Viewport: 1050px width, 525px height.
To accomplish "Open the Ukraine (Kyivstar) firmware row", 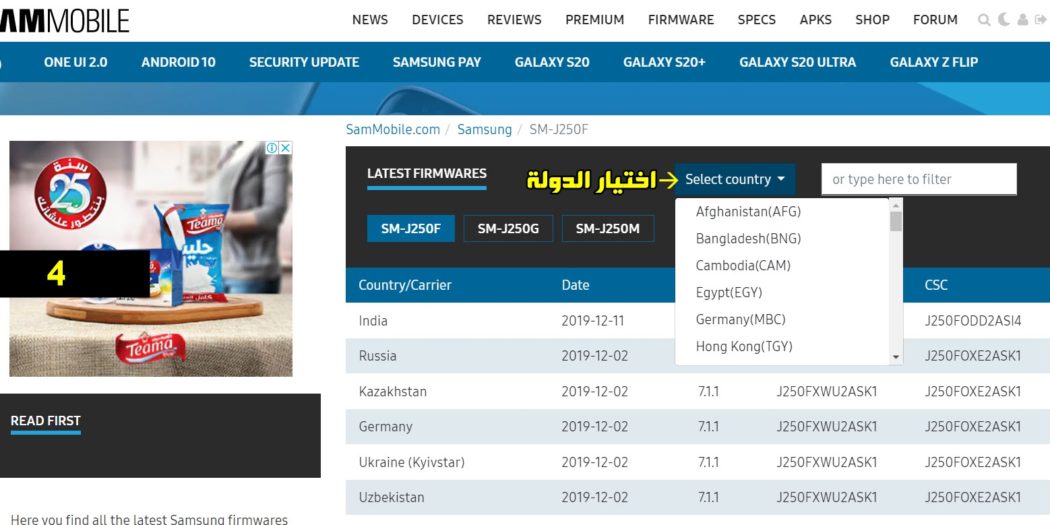I will [698, 462].
